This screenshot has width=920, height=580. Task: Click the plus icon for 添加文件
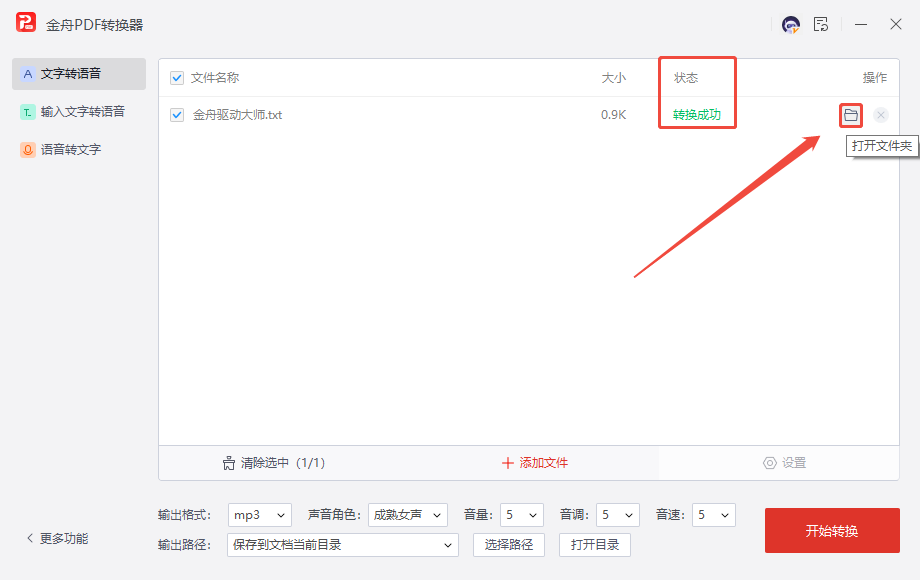tap(508, 463)
